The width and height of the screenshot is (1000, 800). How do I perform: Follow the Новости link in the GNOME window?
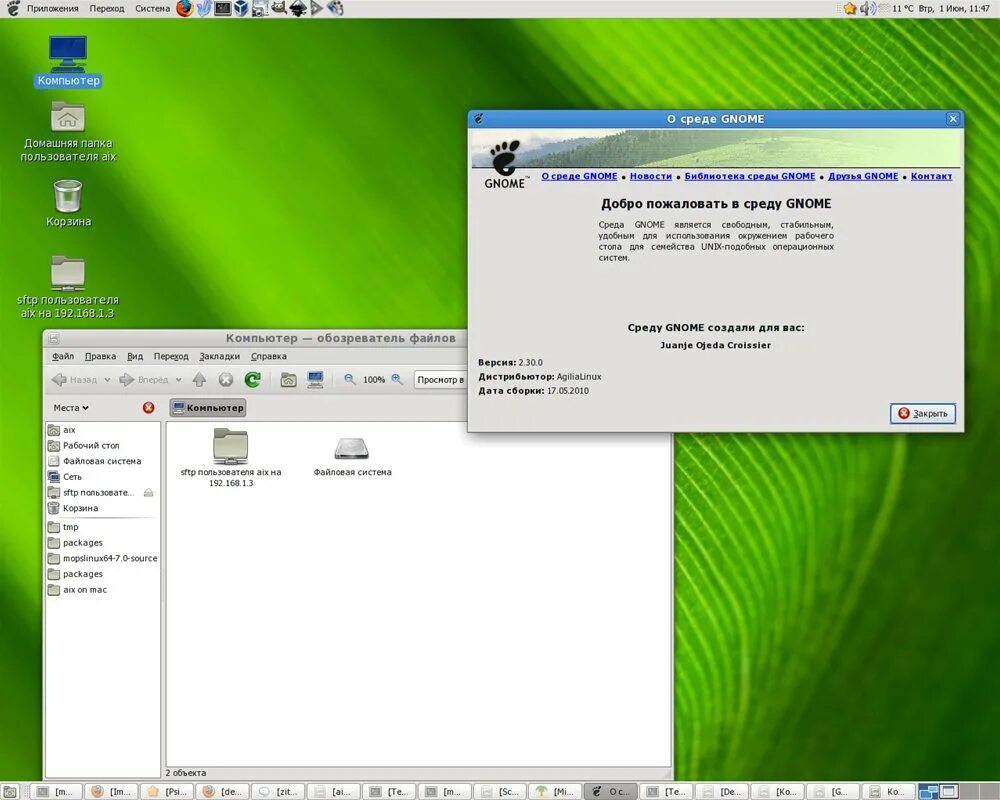[x=651, y=175]
